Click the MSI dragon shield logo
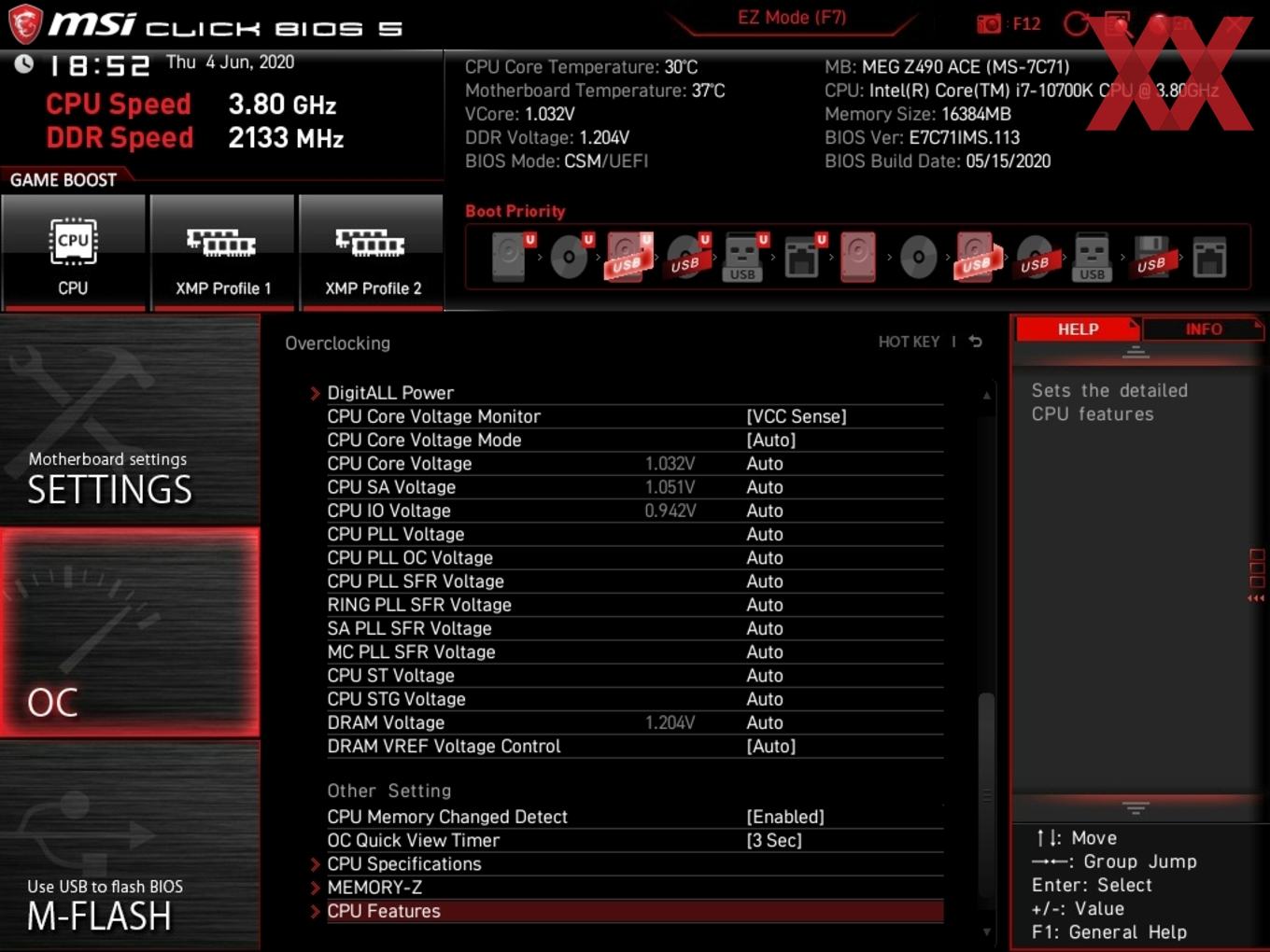 pos(25,24)
